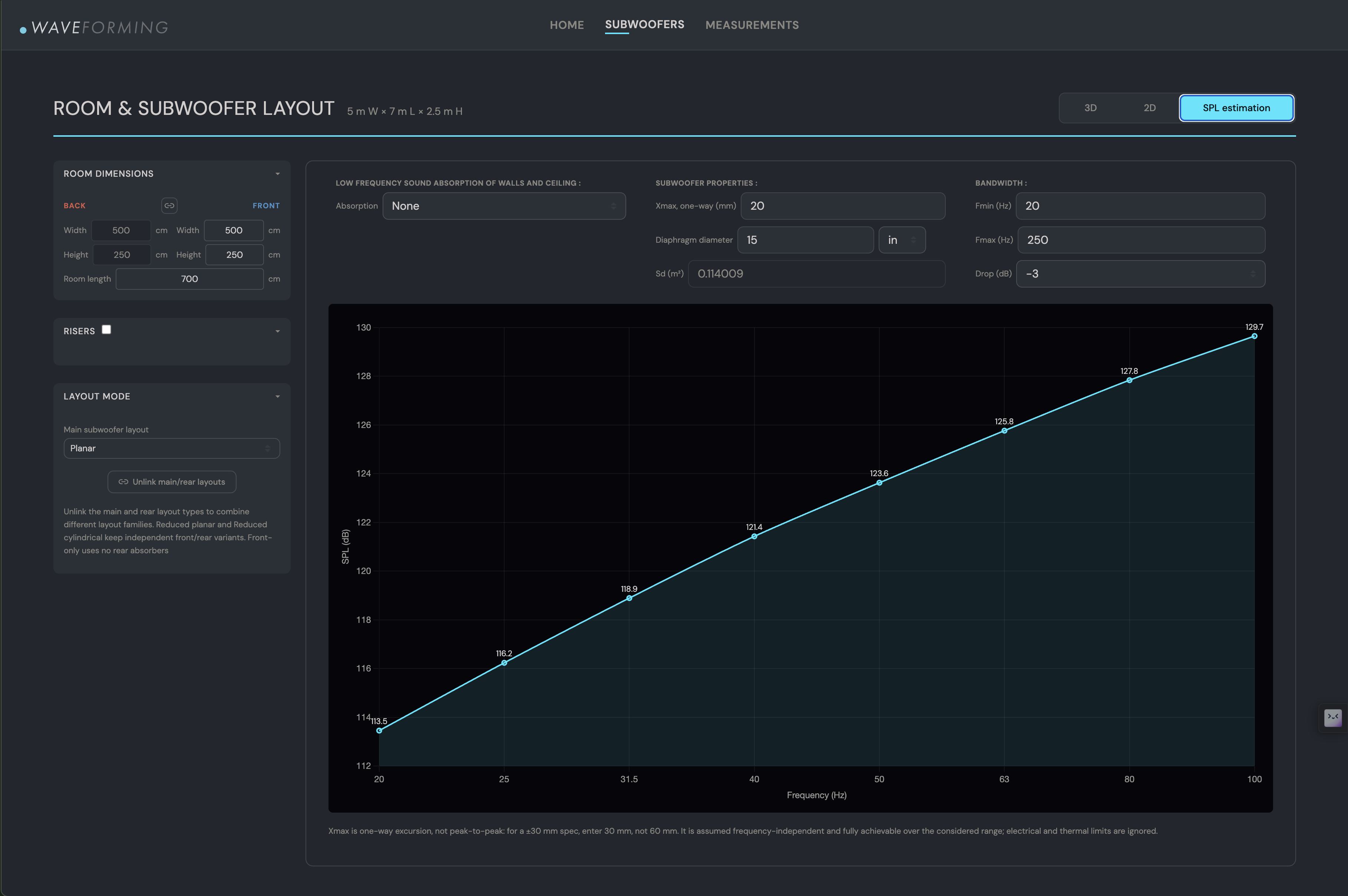Image resolution: width=1348 pixels, height=896 pixels.
Task: Click the Fmin (Hz) input field
Action: (1140, 206)
